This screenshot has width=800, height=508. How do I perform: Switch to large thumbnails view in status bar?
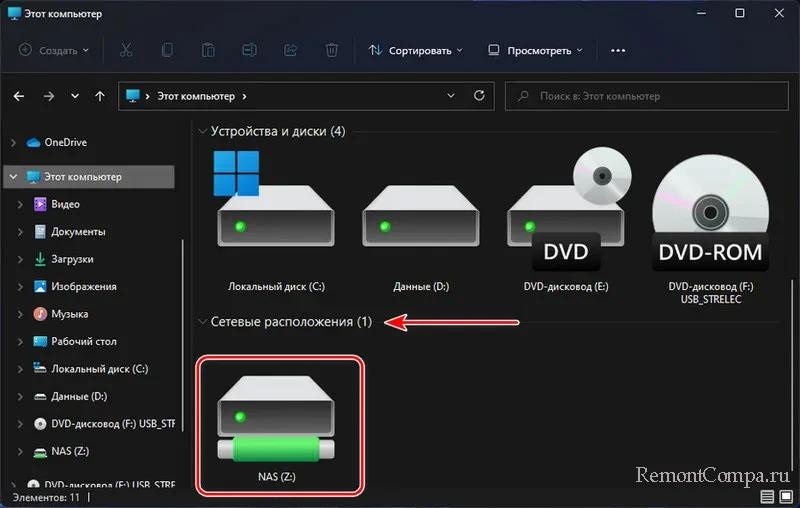point(786,496)
